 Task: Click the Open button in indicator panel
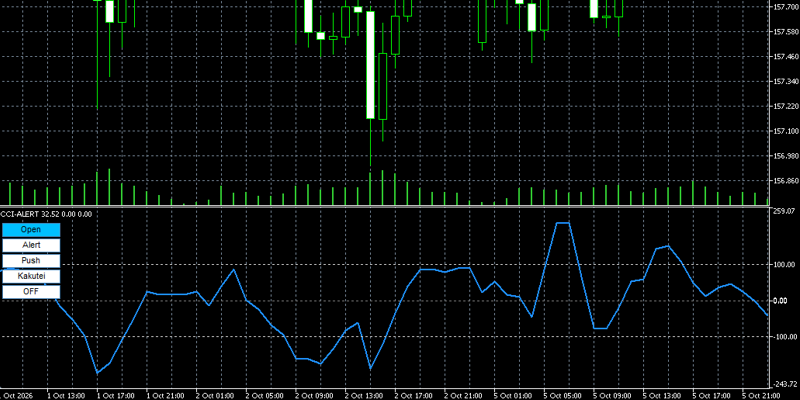(31, 230)
